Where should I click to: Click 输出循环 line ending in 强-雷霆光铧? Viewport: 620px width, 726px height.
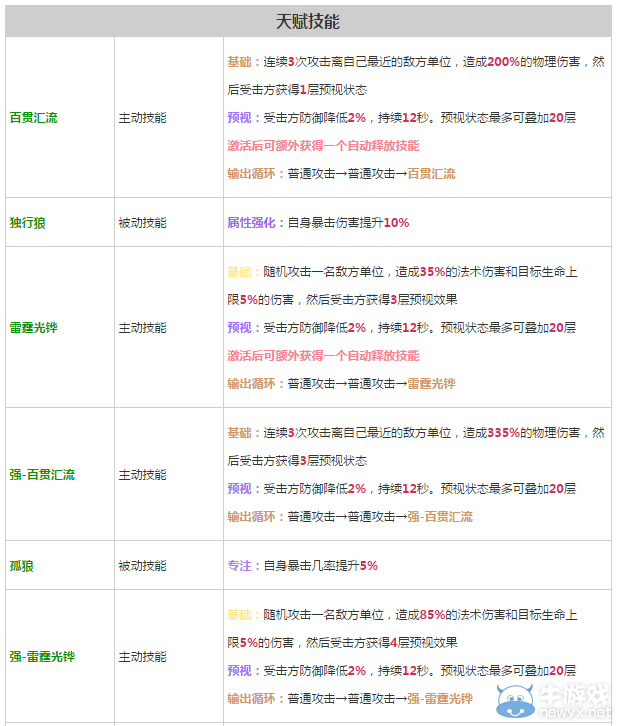pyautogui.click(x=350, y=699)
